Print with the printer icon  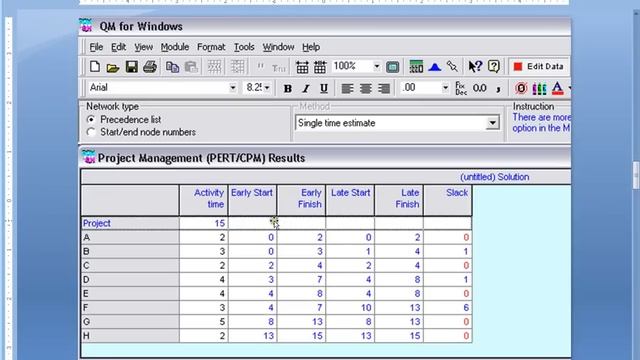point(150,67)
